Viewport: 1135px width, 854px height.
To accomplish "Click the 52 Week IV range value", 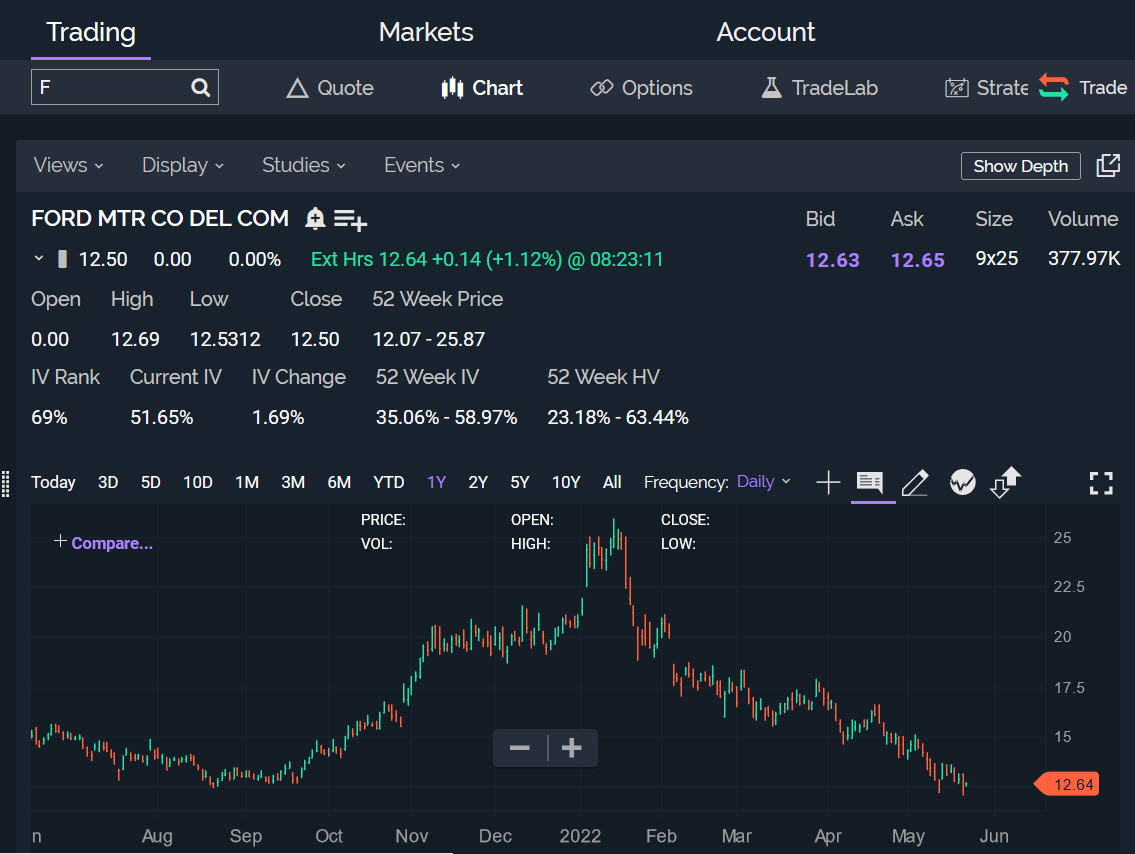I will pos(446,418).
